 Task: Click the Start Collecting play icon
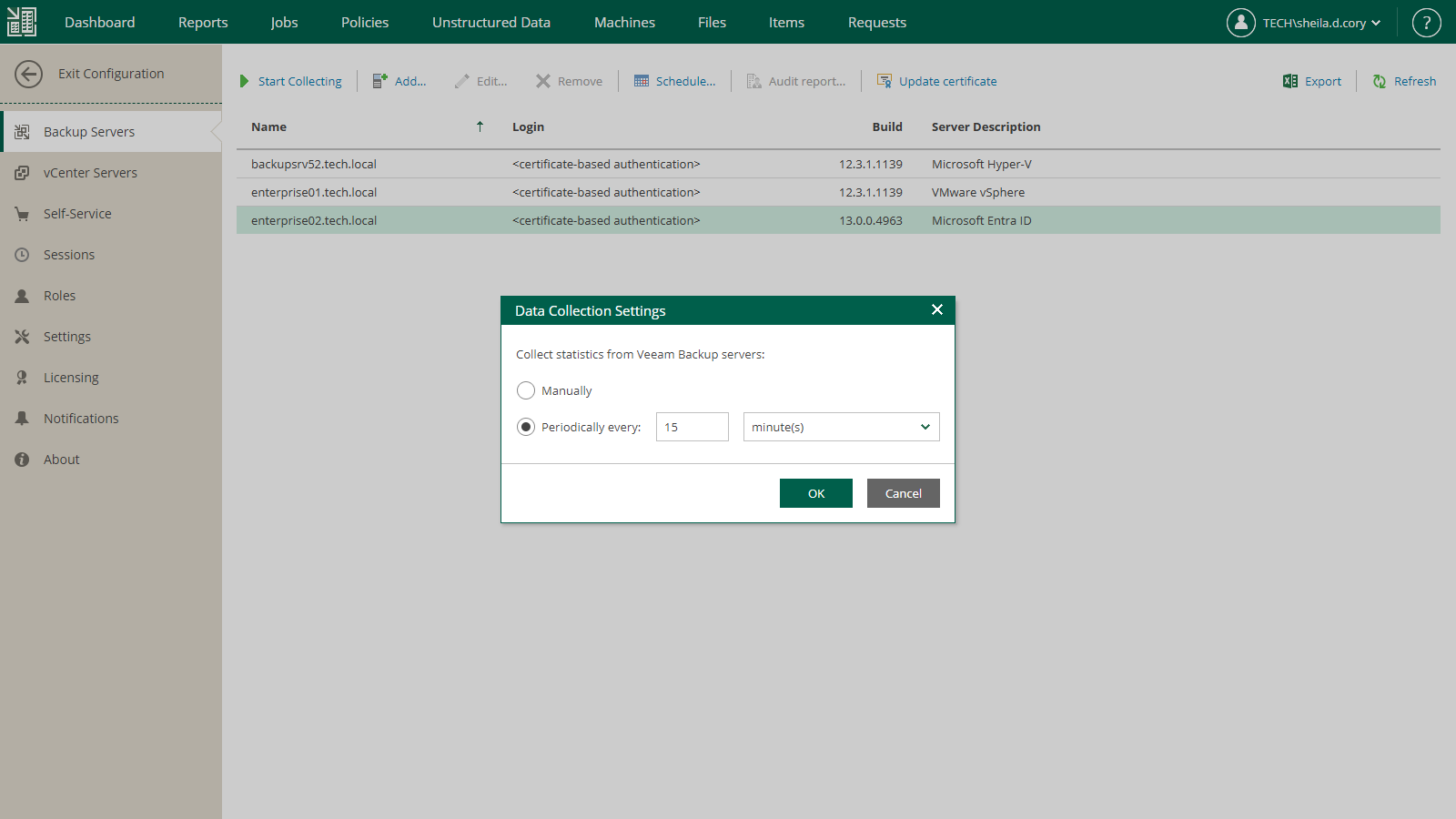[x=244, y=81]
